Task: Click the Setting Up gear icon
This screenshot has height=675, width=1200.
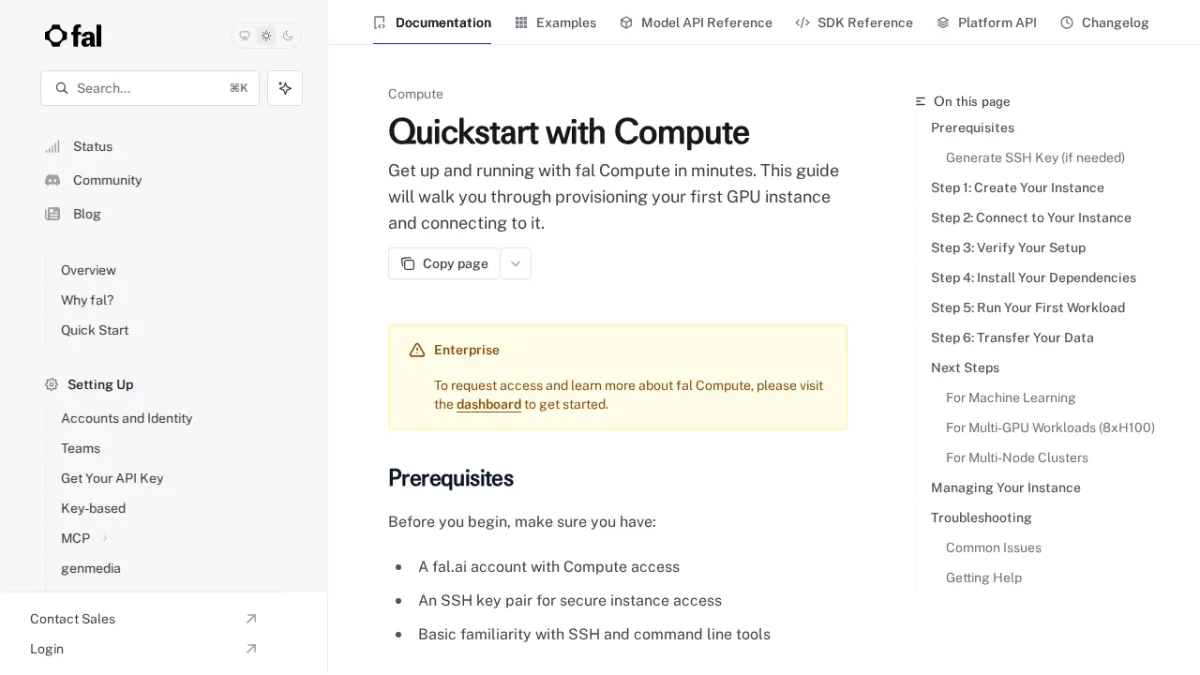Action: pos(52,384)
